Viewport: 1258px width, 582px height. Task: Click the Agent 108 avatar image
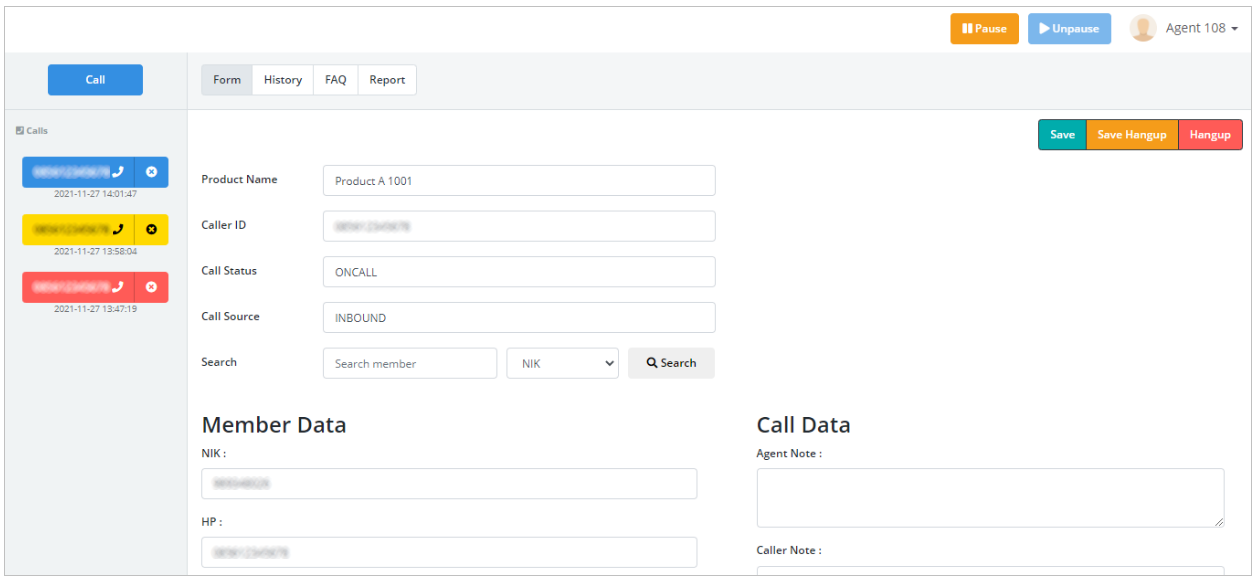1142,27
